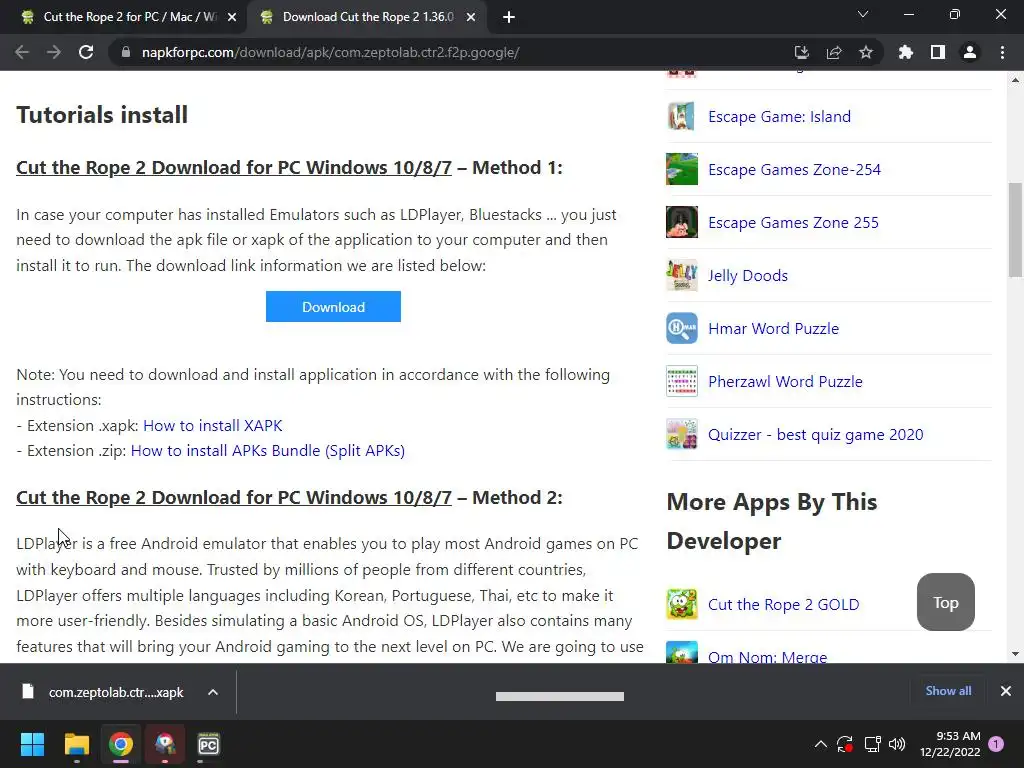Open a new browser tab
This screenshot has width=1024, height=768.
tap(509, 17)
